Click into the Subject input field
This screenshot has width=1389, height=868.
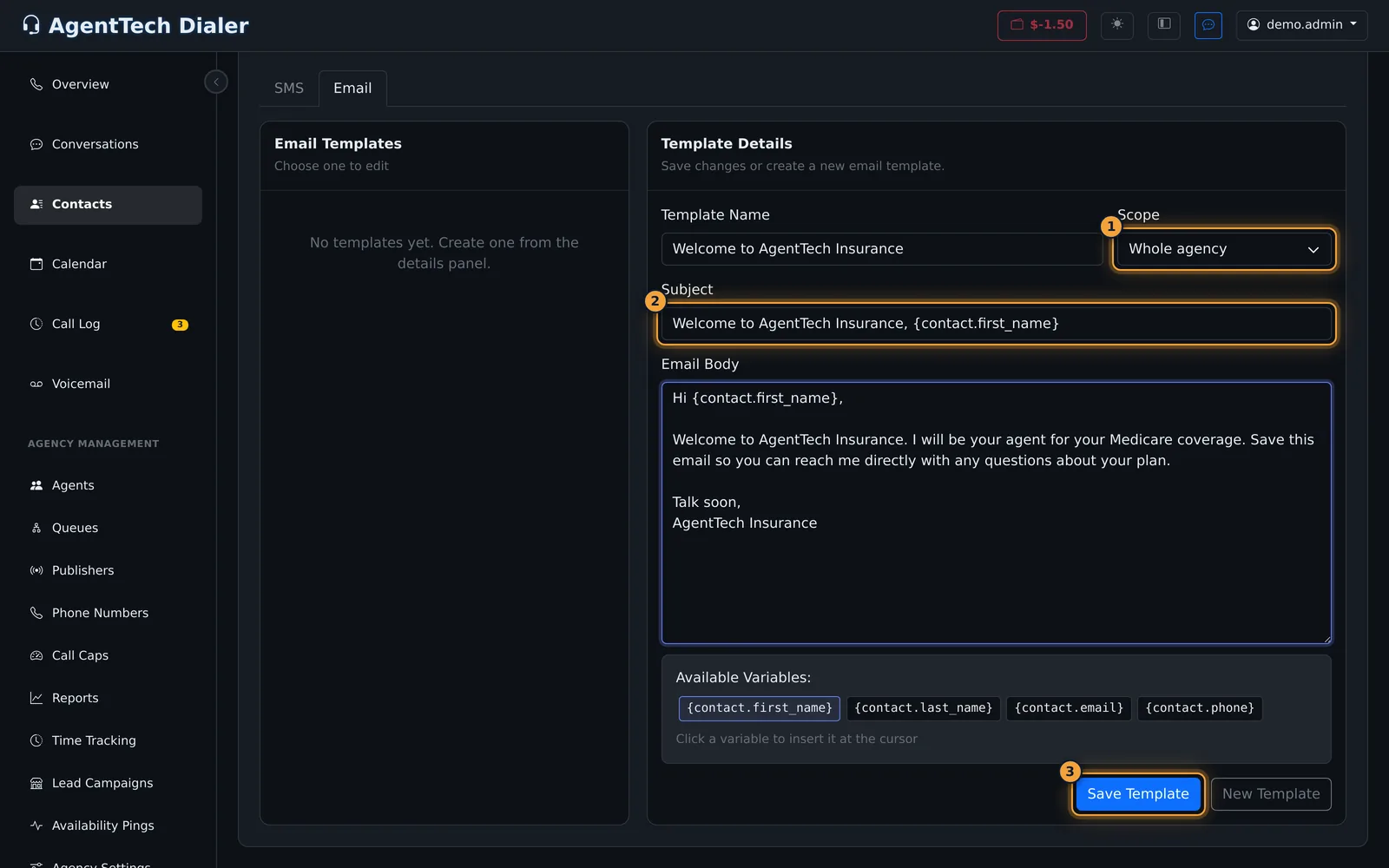pyautogui.click(x=997, y=324)
